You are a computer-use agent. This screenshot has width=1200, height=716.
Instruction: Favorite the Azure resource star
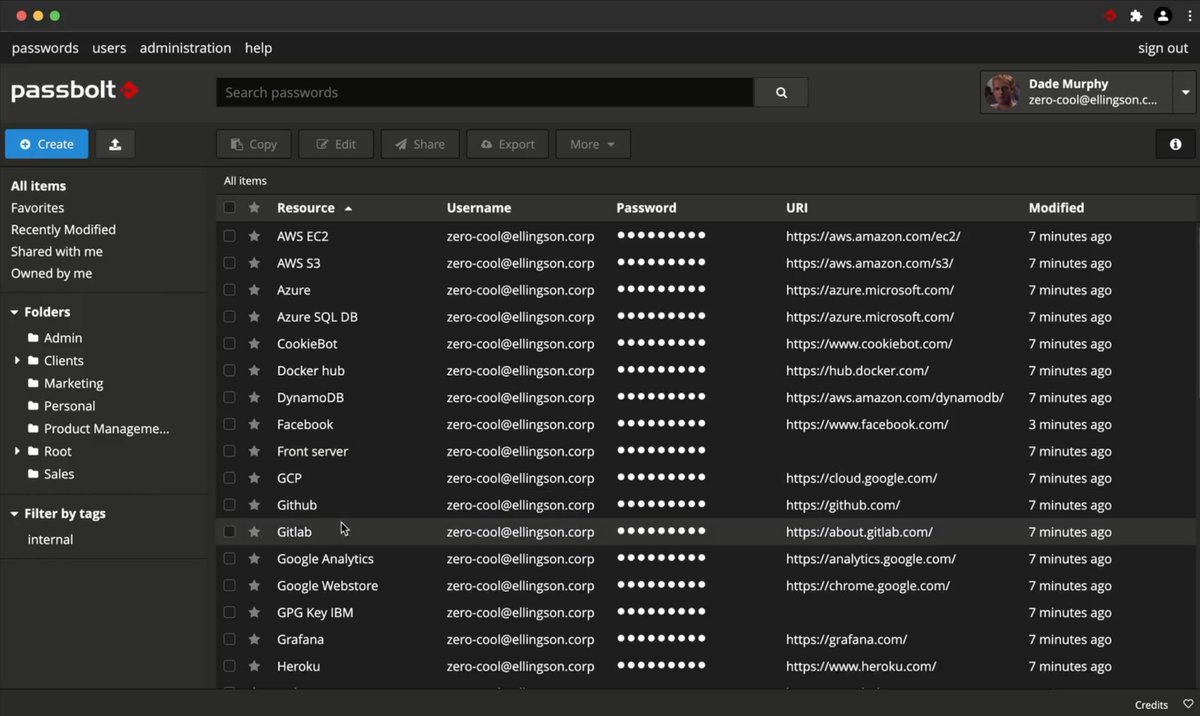point(254,290)
